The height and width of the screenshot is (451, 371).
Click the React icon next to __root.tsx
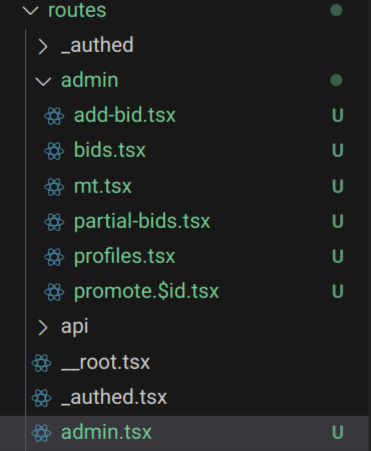coord(41,363)
